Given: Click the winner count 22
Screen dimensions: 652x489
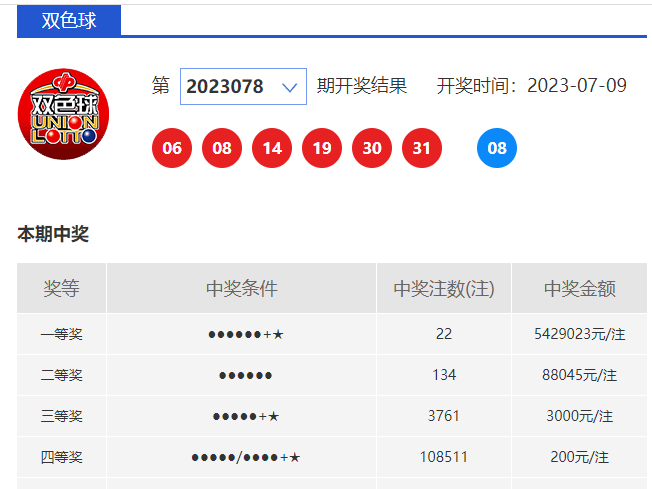Looking at the screenshot, I should [x=444, y=334].
